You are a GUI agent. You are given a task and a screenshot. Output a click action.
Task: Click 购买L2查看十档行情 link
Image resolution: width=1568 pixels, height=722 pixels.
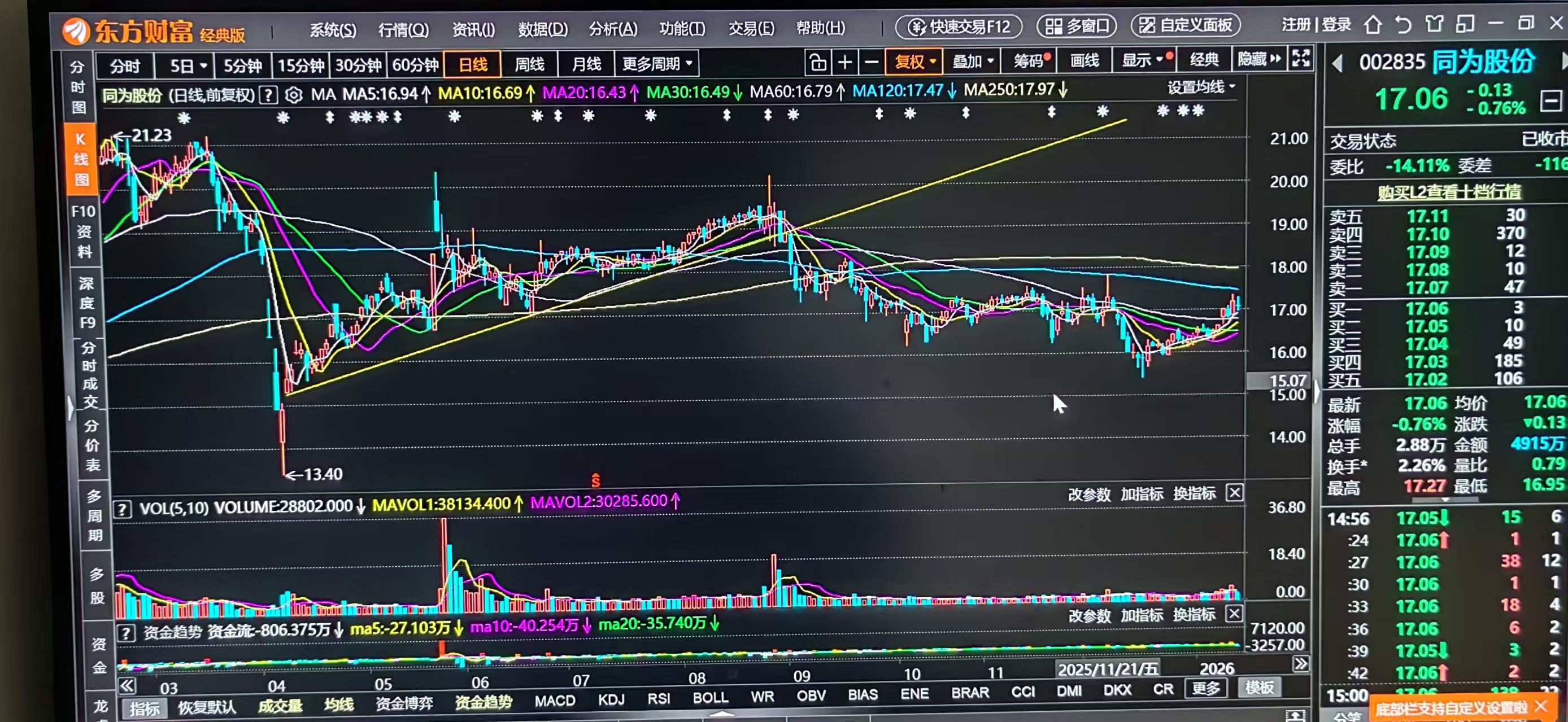point(1449,191)
